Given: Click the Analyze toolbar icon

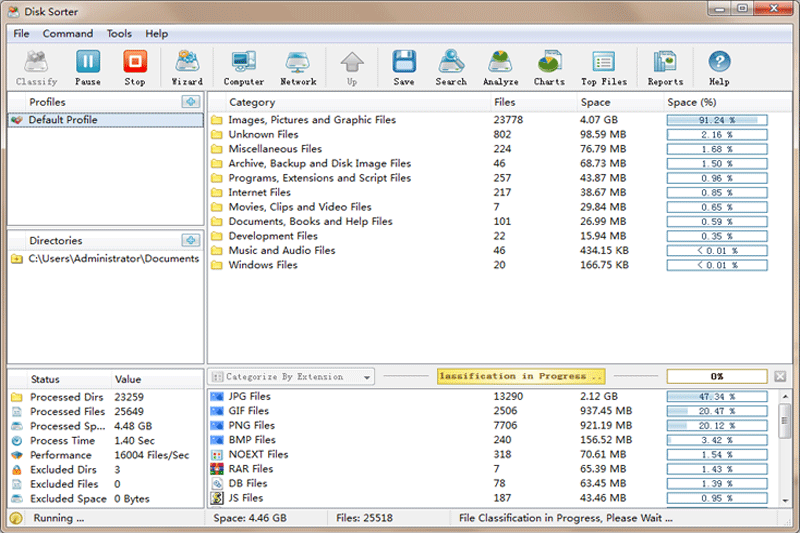Looking at the screenshot, I should click(x=500, y=67).
